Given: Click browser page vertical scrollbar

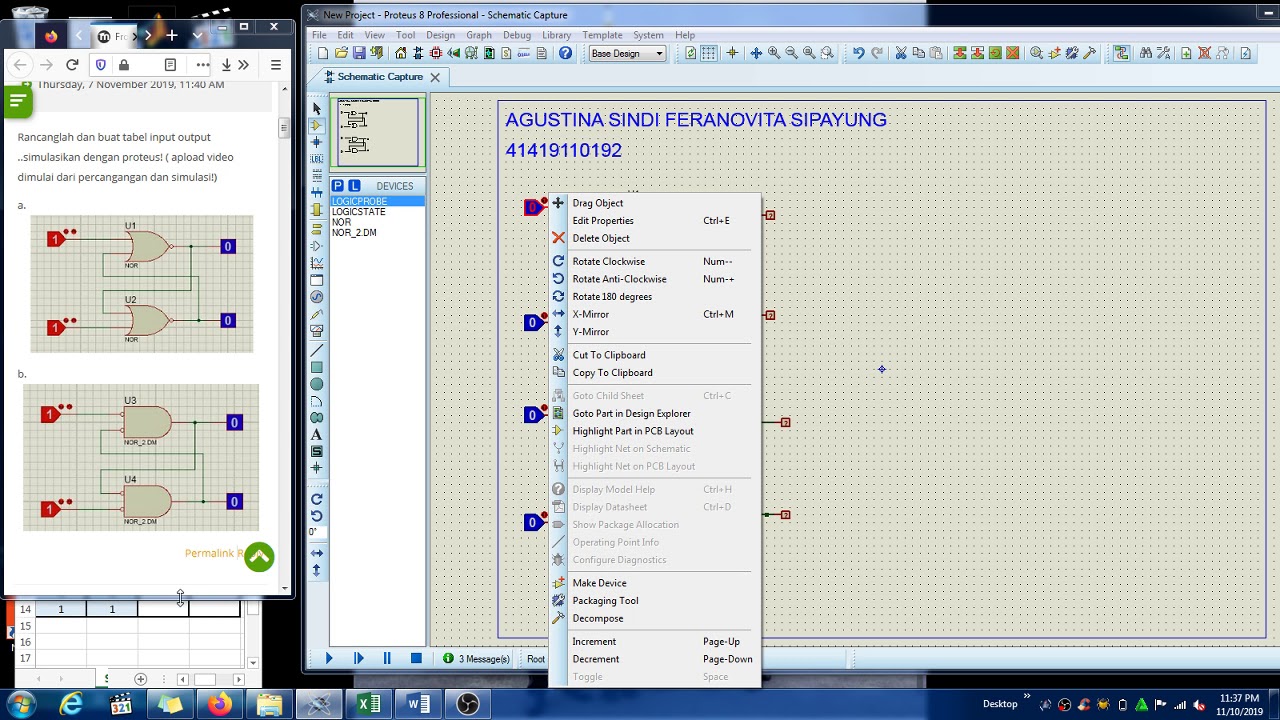Looking at the screenshot, I should tap(284, 336).
